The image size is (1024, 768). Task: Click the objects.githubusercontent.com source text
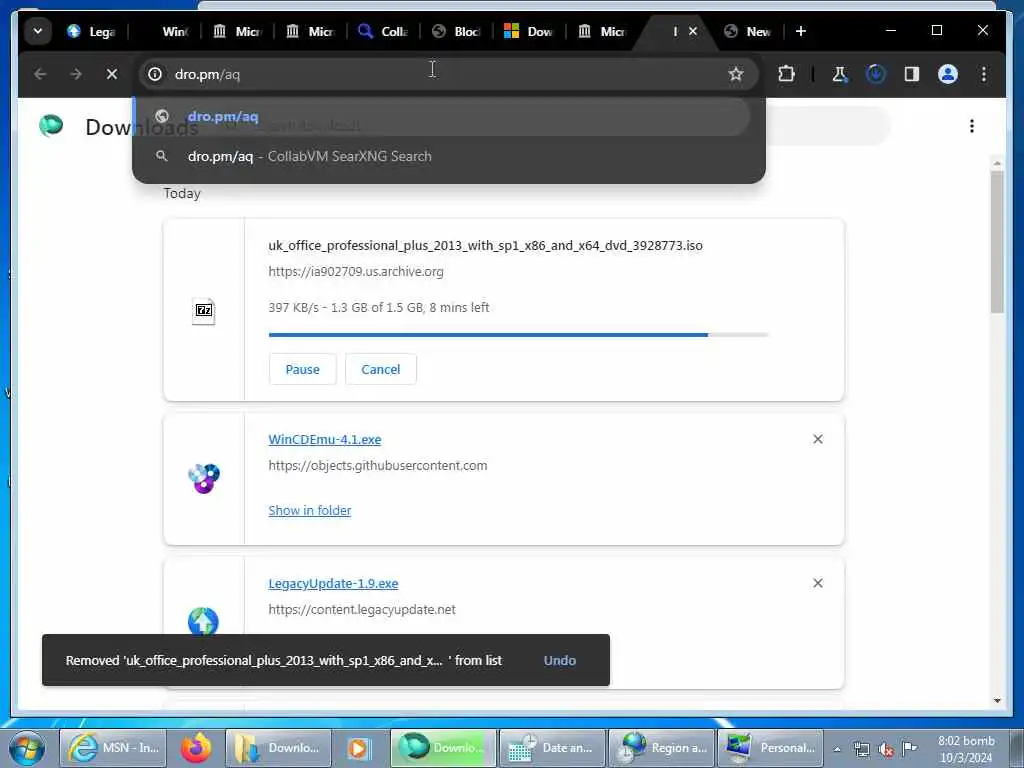(x=377, y=466)
